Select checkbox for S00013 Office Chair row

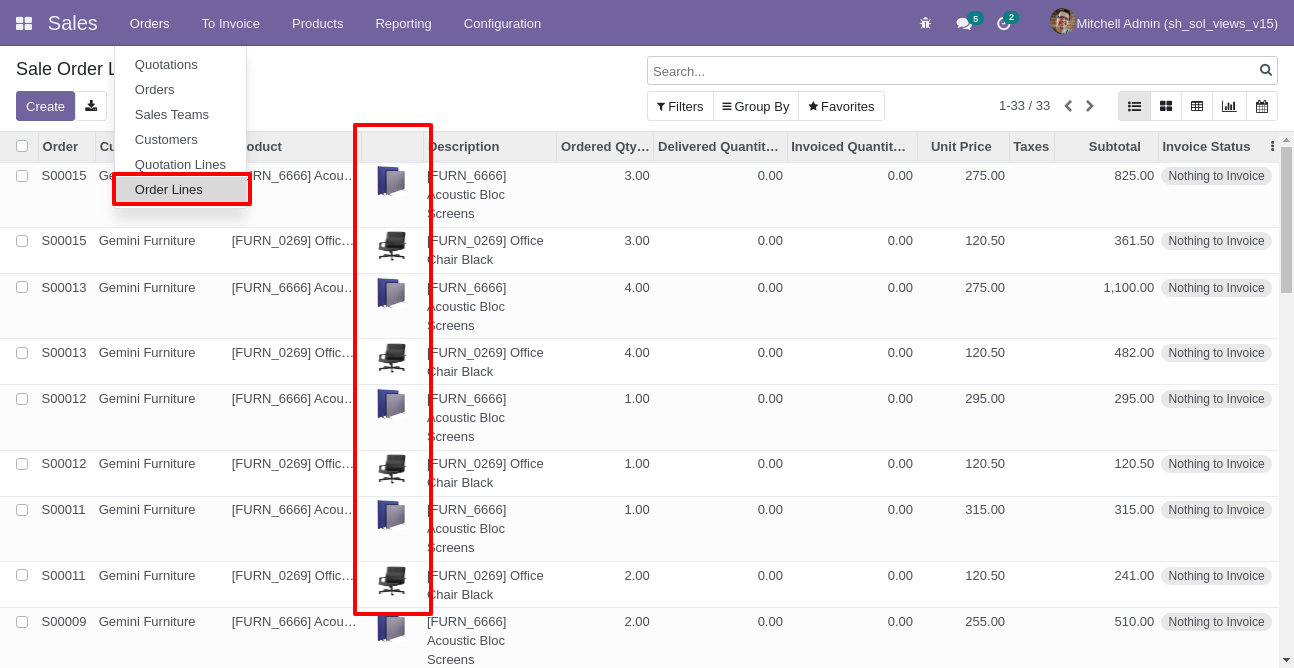click(x=22, y=353)
